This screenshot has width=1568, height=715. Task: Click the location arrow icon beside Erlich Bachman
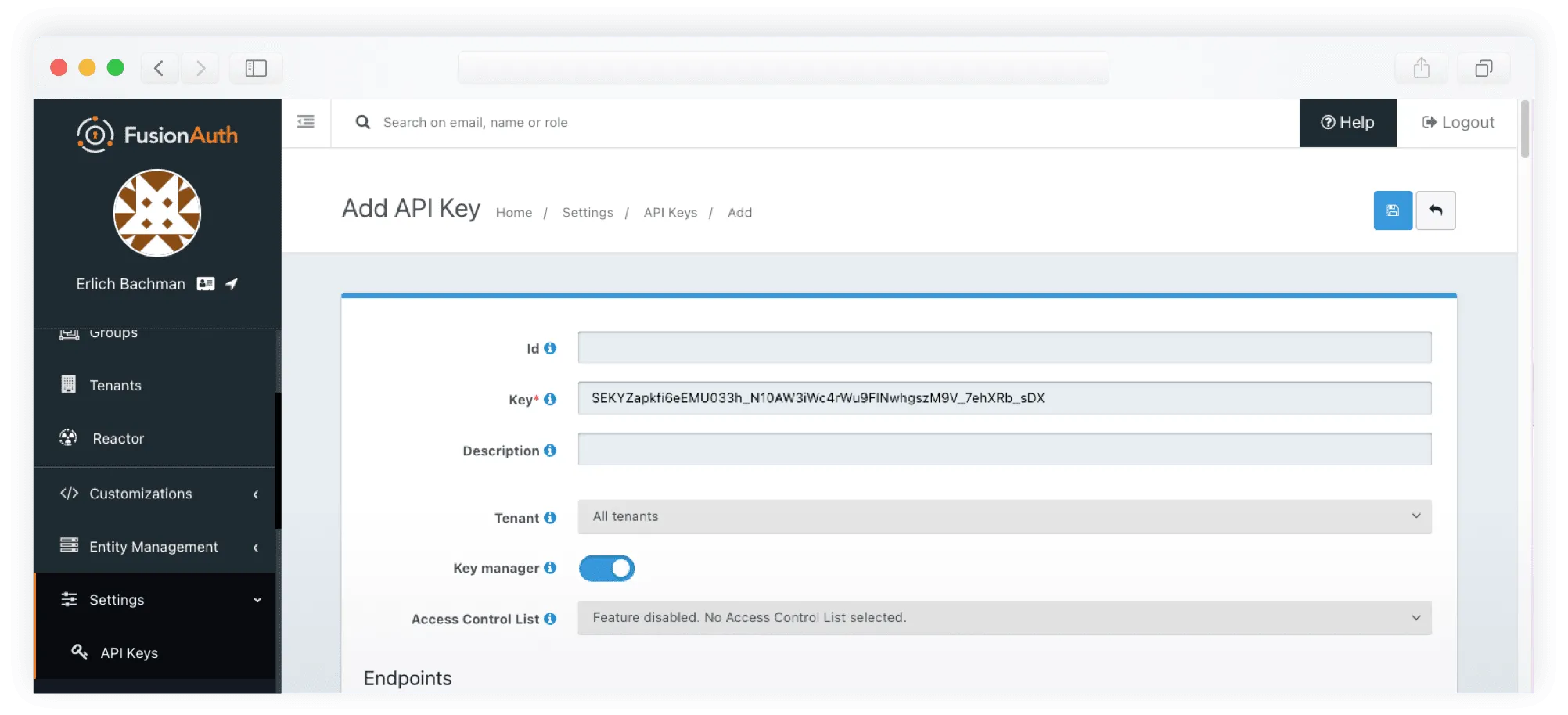point(232,284)
